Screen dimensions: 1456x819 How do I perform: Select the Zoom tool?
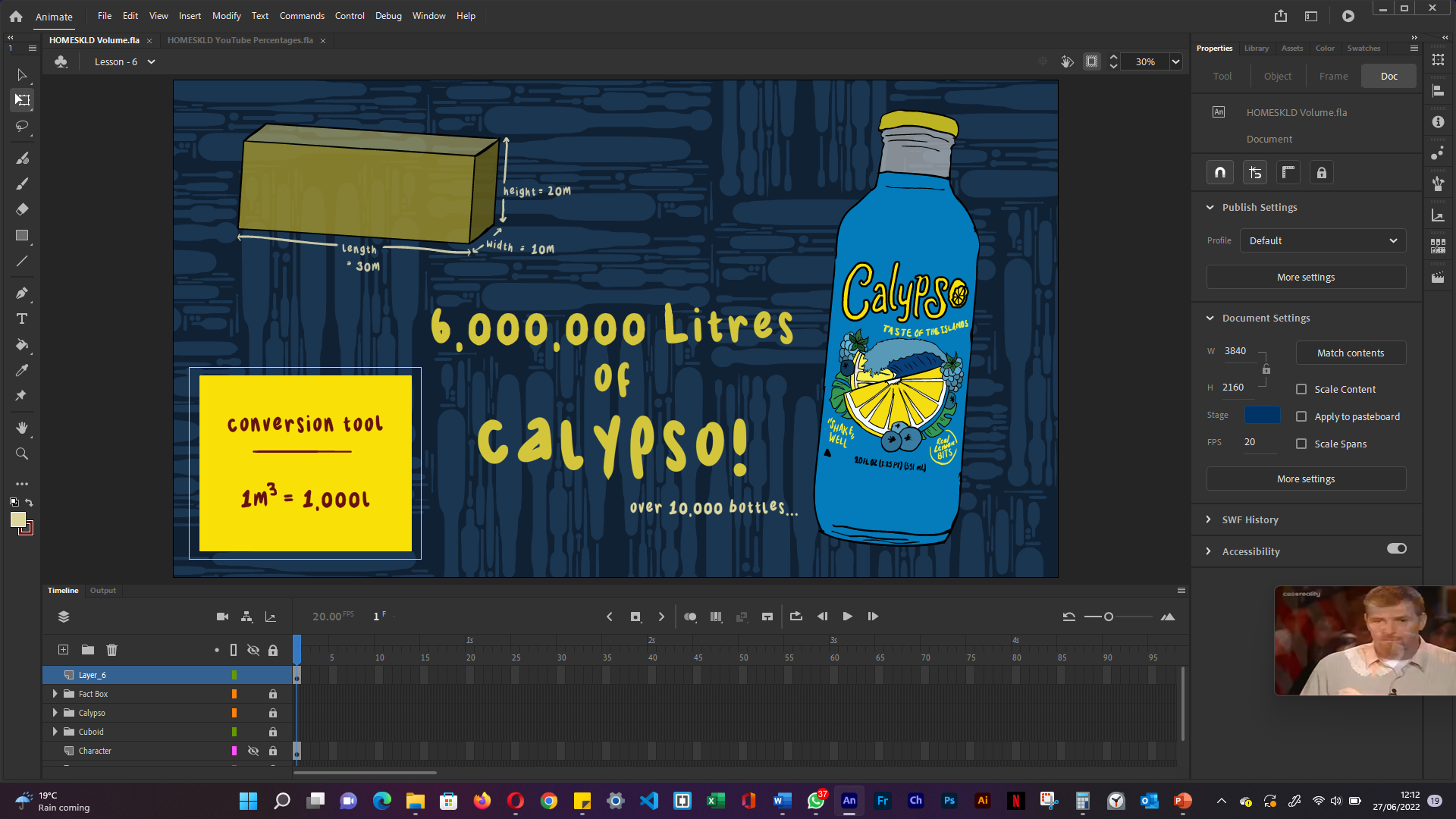(22, 453)
